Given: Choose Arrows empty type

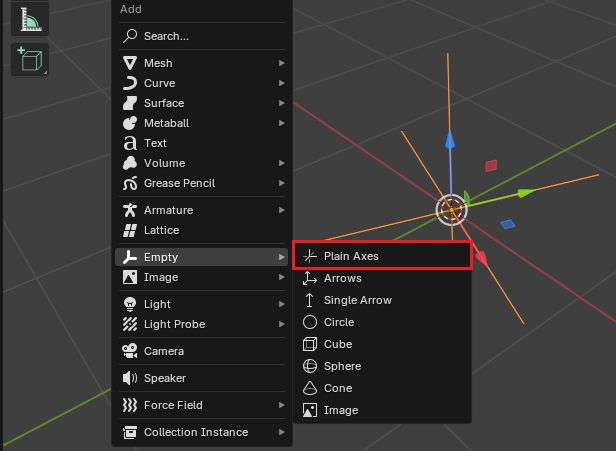Looking at the screenshot, I should [x=382, y=278].
